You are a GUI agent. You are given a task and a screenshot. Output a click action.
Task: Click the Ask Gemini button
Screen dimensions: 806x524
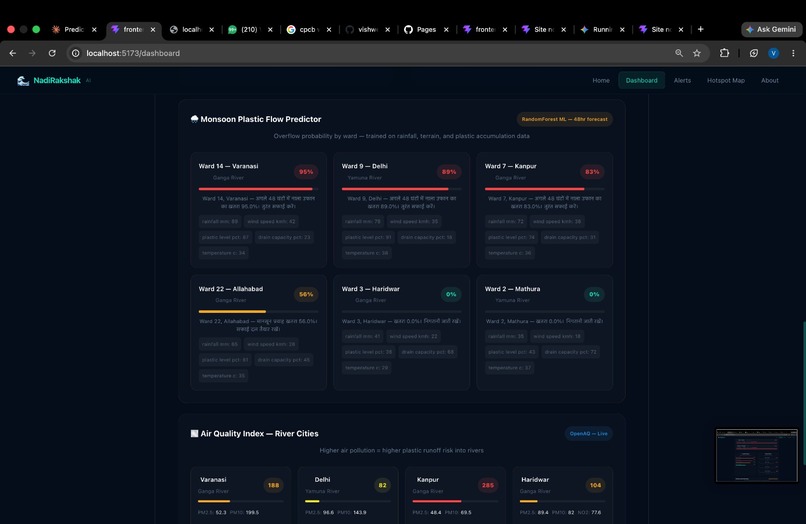point(772,29)
